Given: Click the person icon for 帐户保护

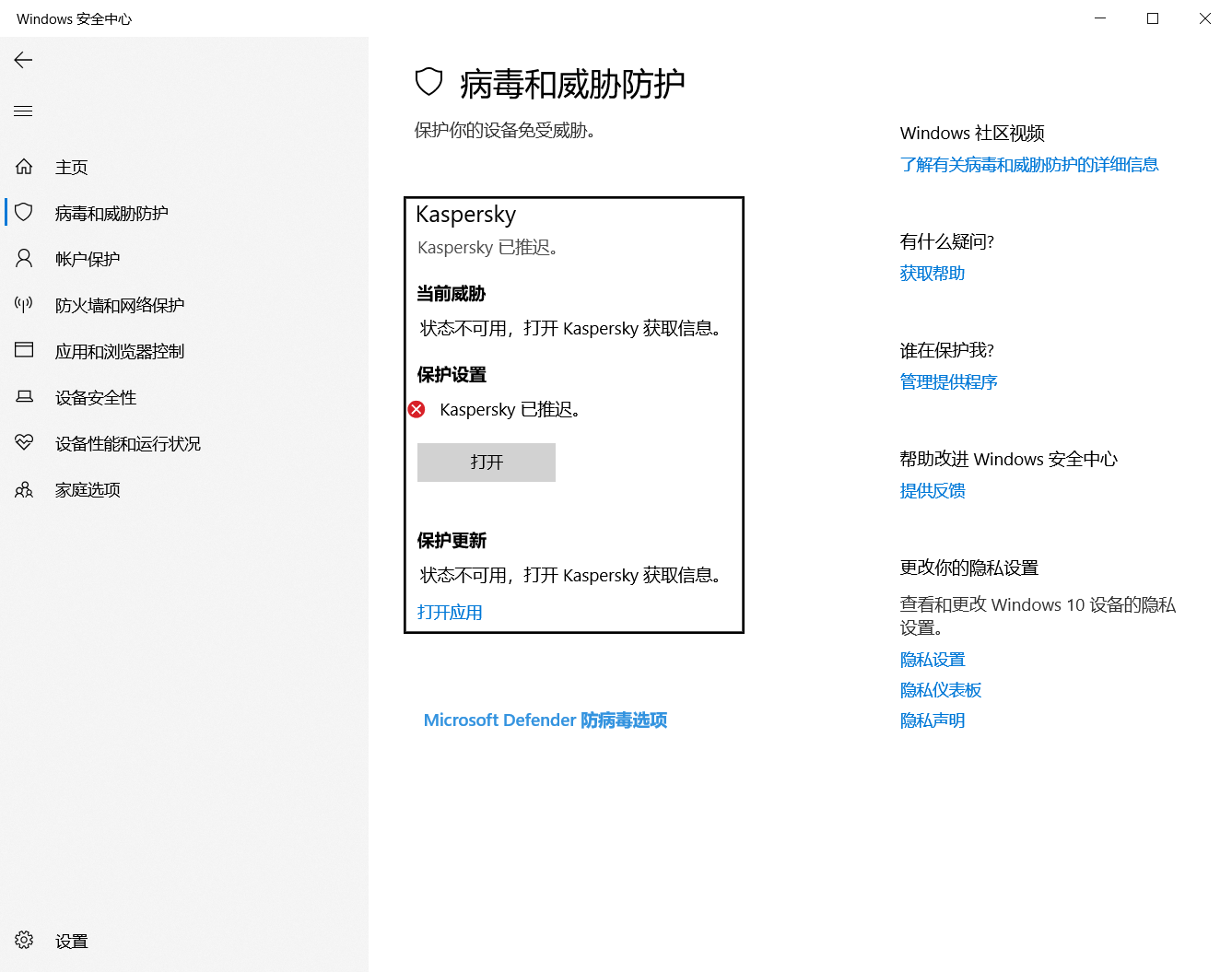Looking at the screenshot, I should (x=24, y=259).
